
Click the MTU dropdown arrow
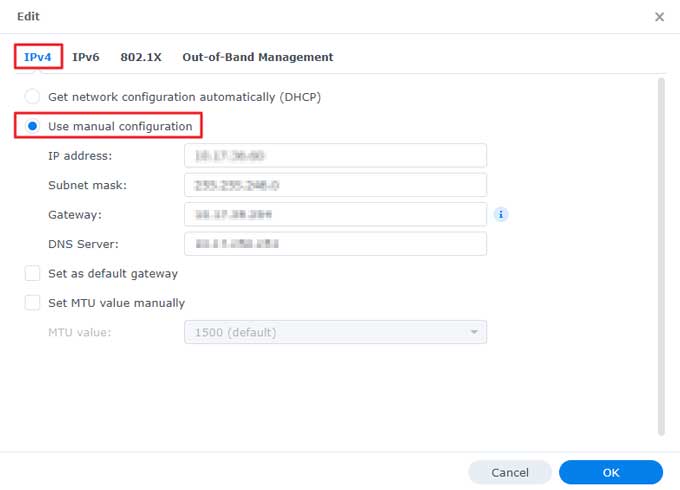474,332
